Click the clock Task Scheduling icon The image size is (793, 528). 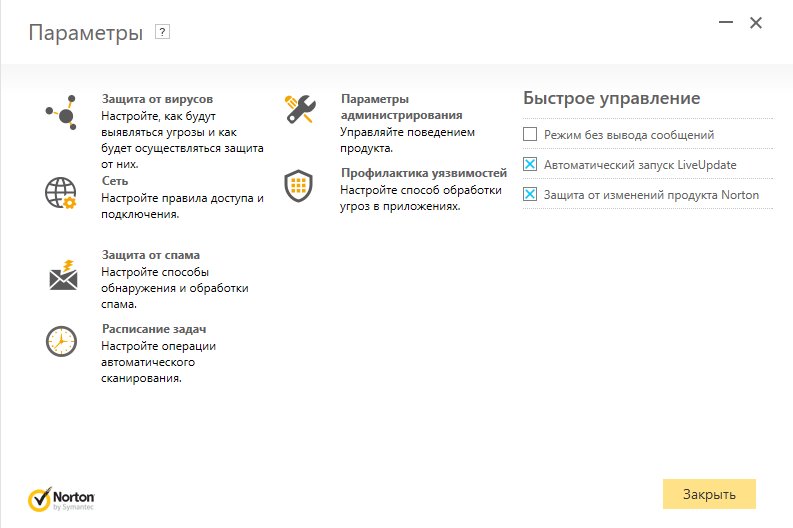tap(61, 341)
